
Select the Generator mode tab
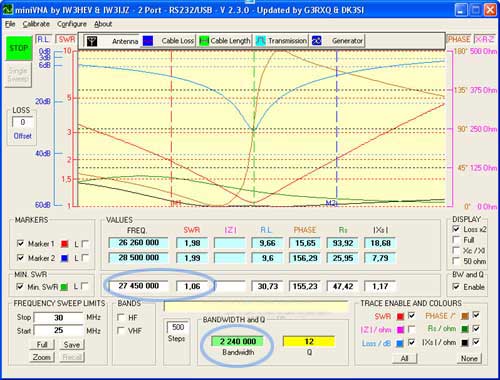tap(337, 41)
